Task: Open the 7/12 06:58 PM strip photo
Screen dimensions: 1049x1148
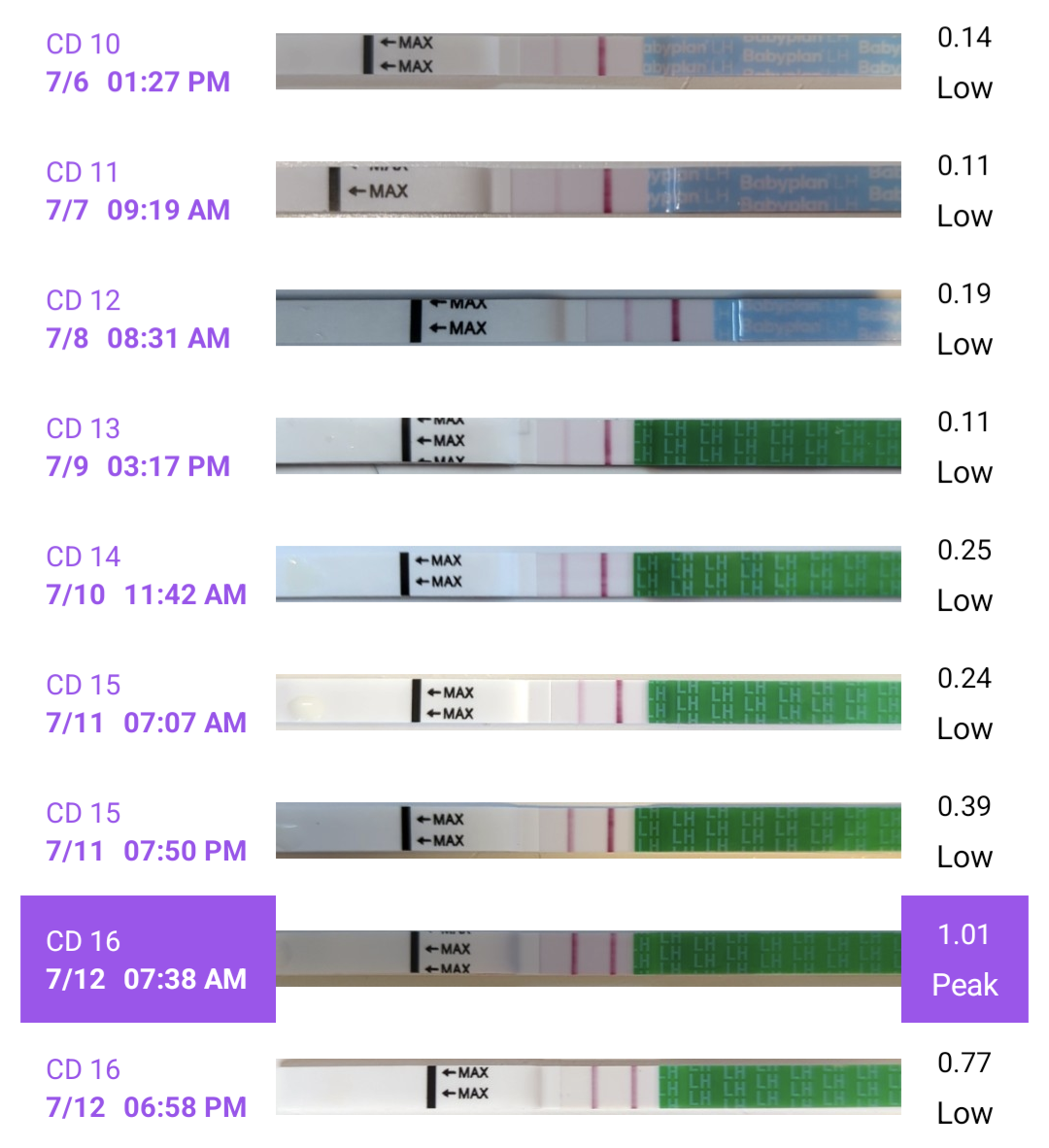Action: (588, 1086)
